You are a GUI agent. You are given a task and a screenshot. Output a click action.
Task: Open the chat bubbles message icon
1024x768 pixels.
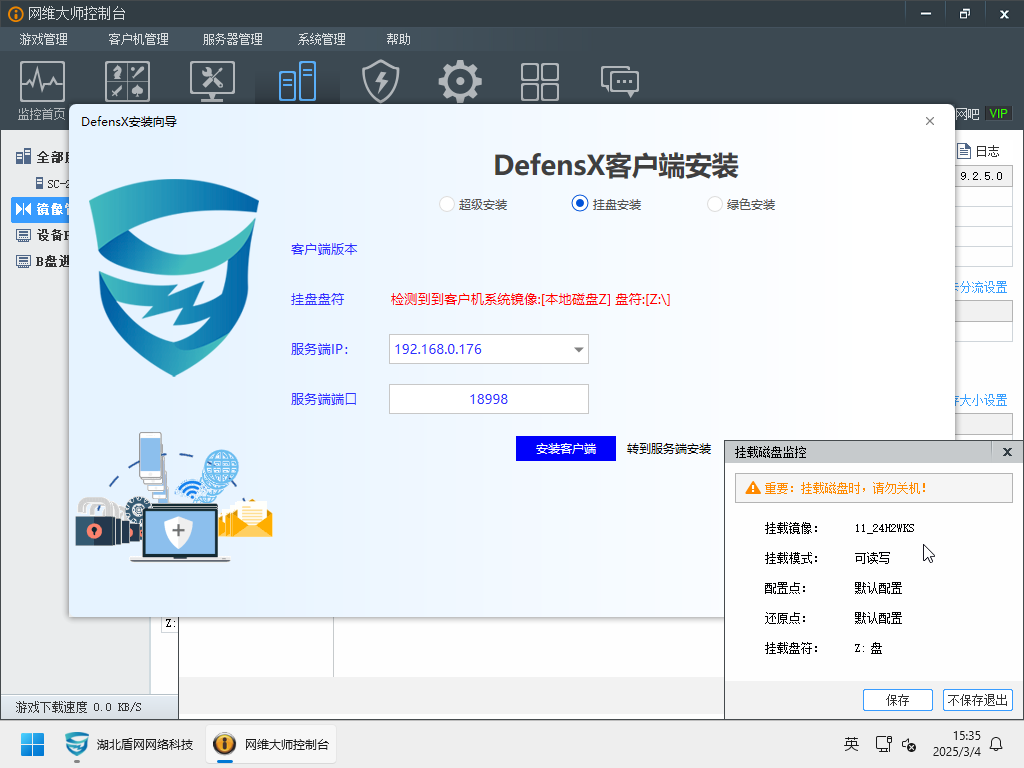coord(619,82)
